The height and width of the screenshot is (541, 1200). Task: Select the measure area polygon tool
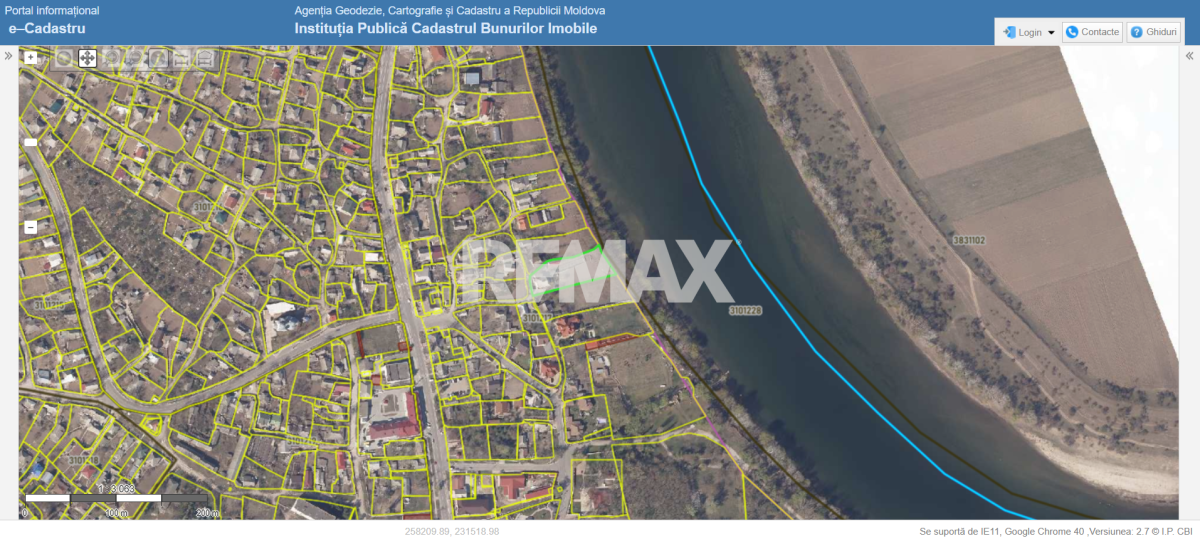click(204, 58)
